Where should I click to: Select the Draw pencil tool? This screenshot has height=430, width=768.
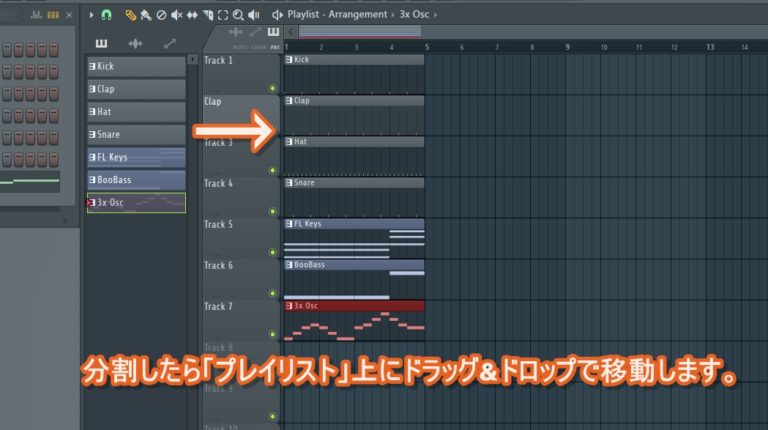pyautogui.click(x=130, y=15)
